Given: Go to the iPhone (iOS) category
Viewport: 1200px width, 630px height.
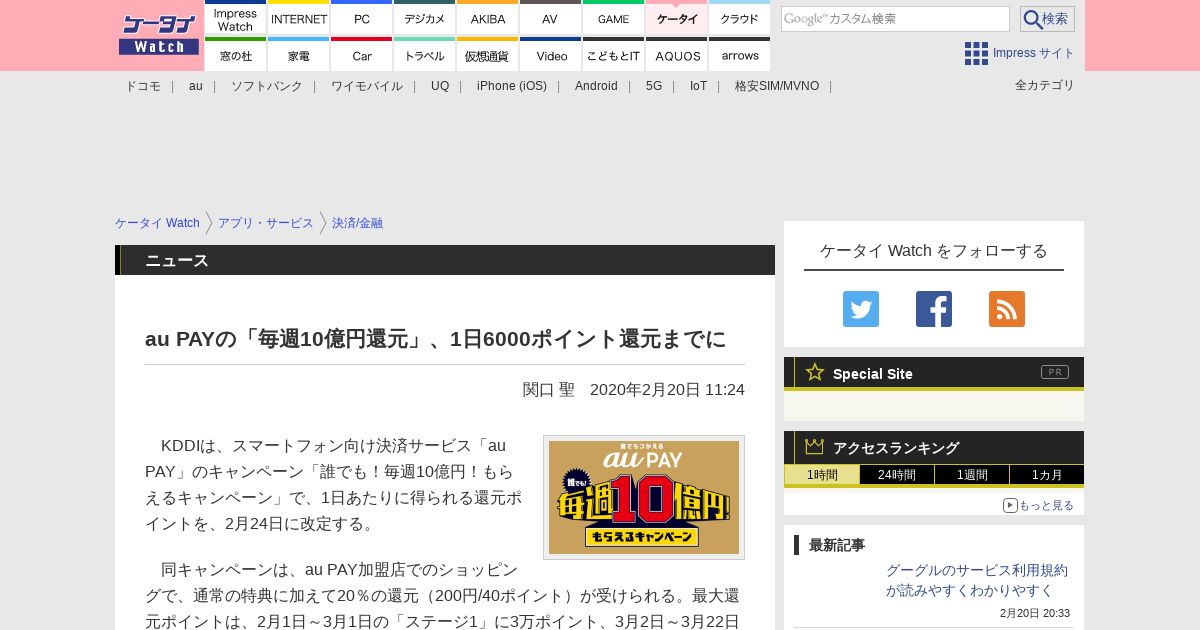Looking at the screenshot, I should (x=512, y=86).
